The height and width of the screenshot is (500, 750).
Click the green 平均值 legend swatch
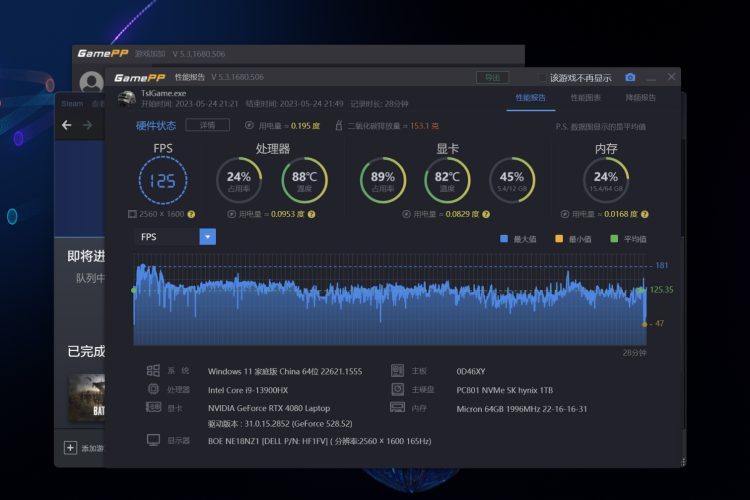(x=614, y=239)
